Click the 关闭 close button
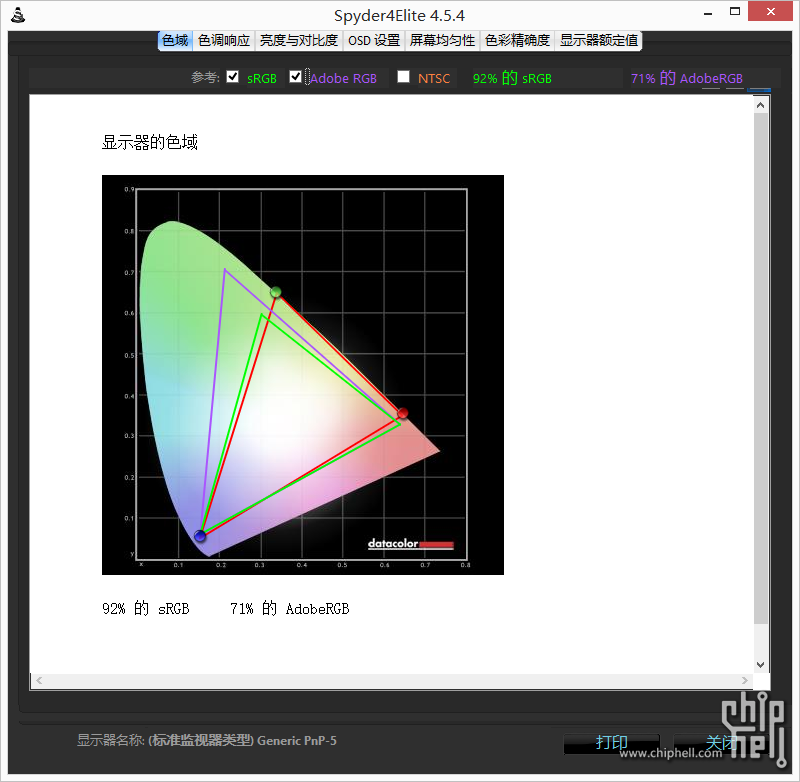Viewport: 800px width, 782px height. point(720,743)
